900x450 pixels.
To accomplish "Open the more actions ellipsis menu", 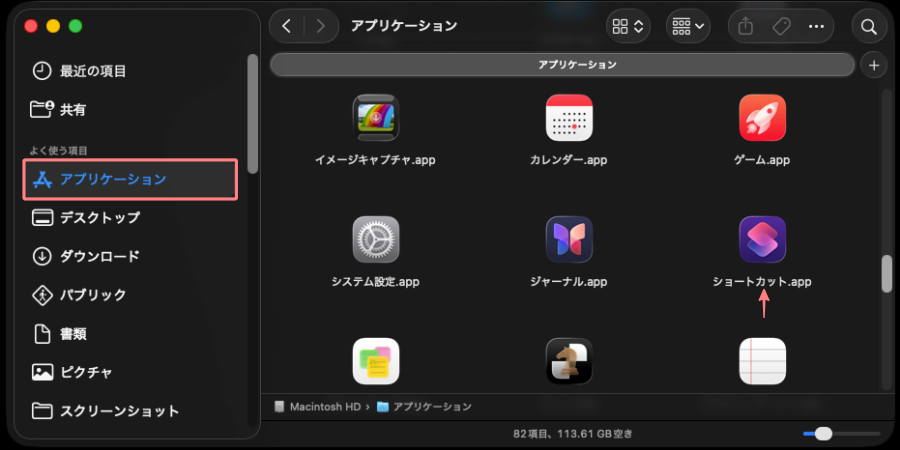I will 816,26.
